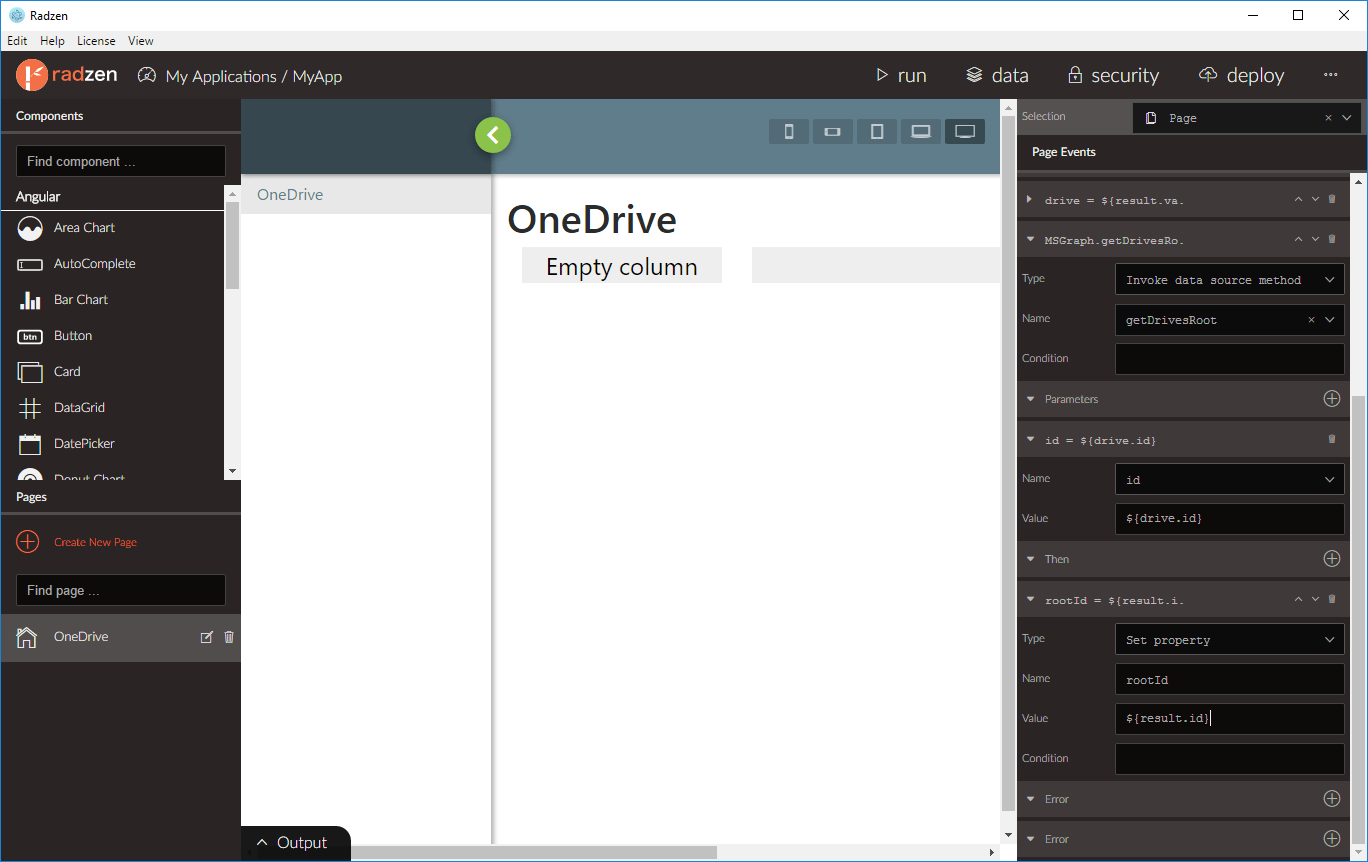The image size is (1368, 862).
Task: Click Create New Page
Action: pyautogui.click(x=77, y=542)
